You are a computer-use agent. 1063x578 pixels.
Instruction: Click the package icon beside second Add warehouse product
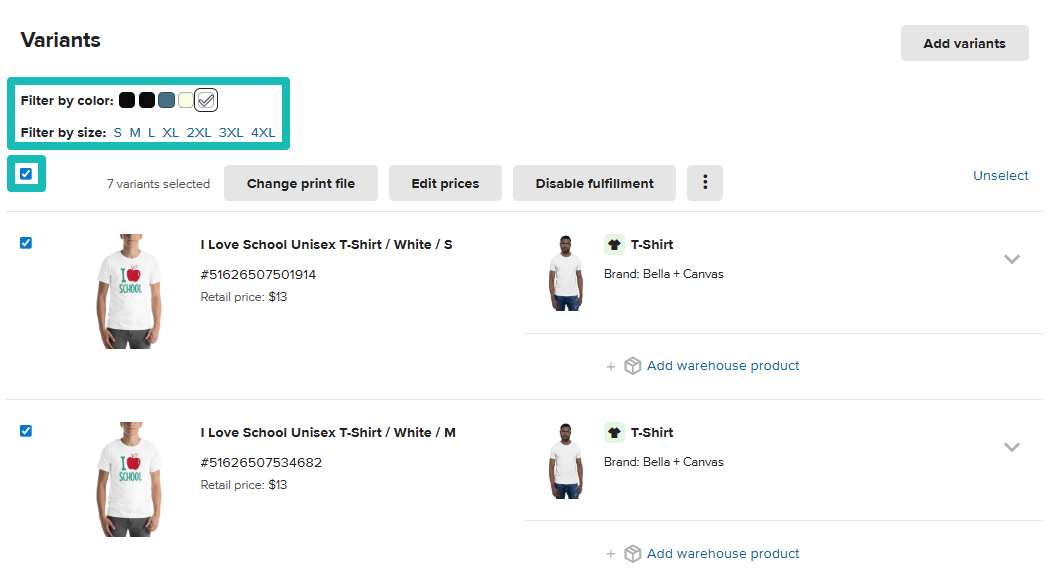click(x=632, y=553)
